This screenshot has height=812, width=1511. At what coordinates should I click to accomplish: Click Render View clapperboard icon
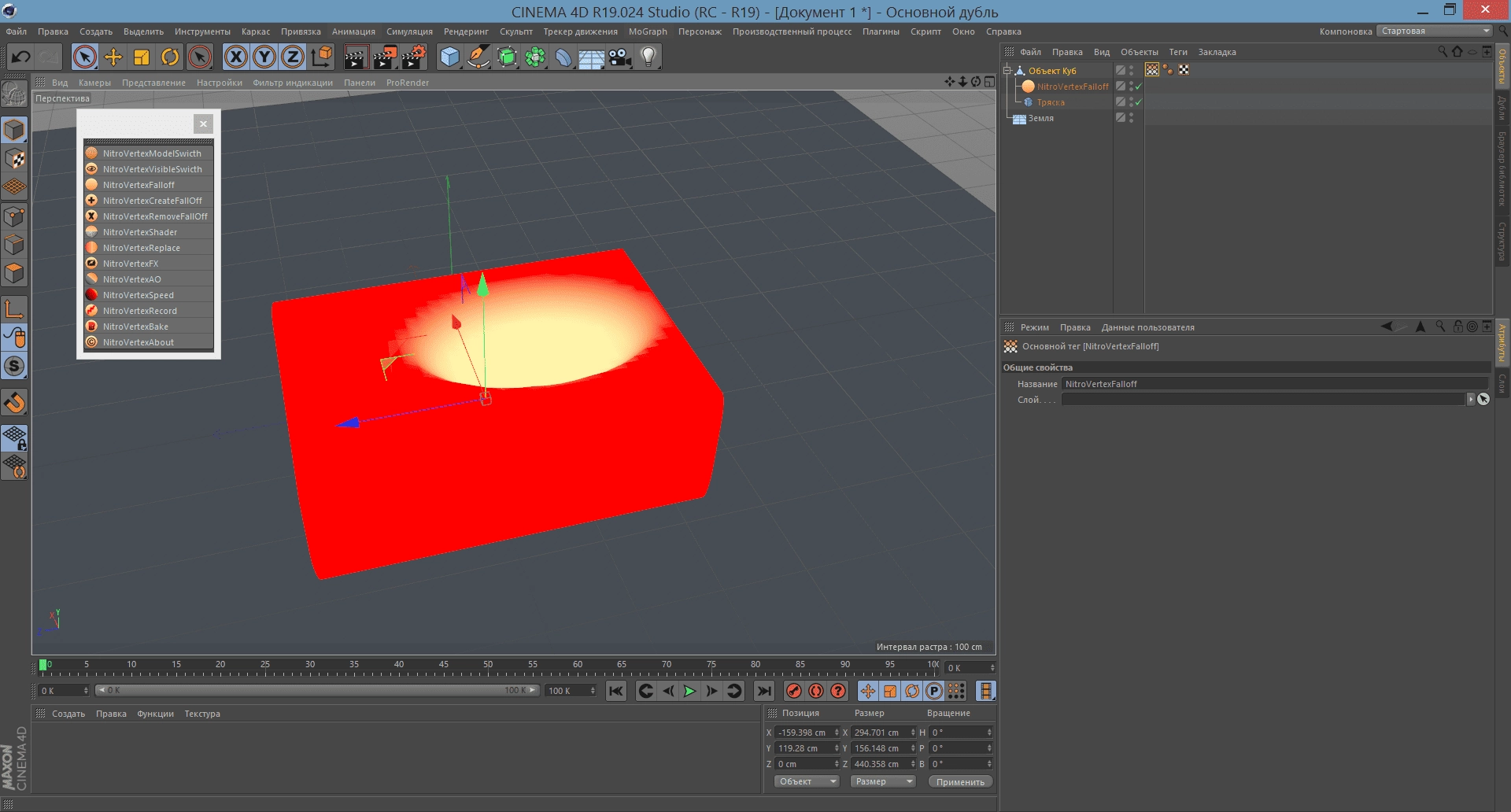[356, 57]
